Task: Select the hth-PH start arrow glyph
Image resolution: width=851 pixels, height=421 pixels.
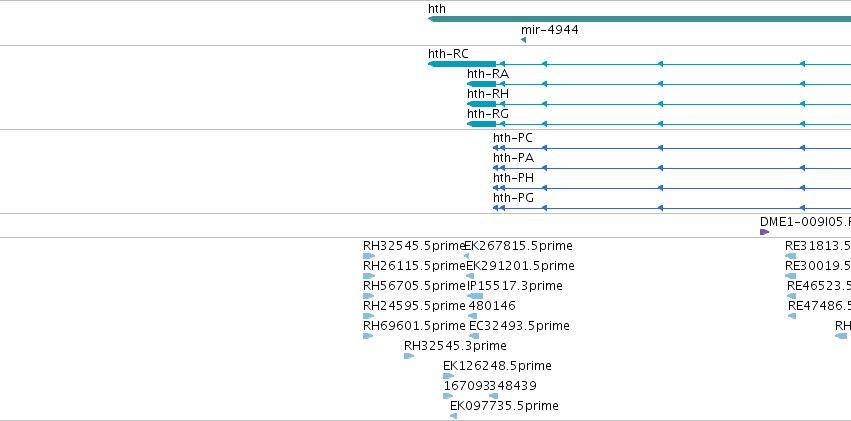Action: point(496,188)
